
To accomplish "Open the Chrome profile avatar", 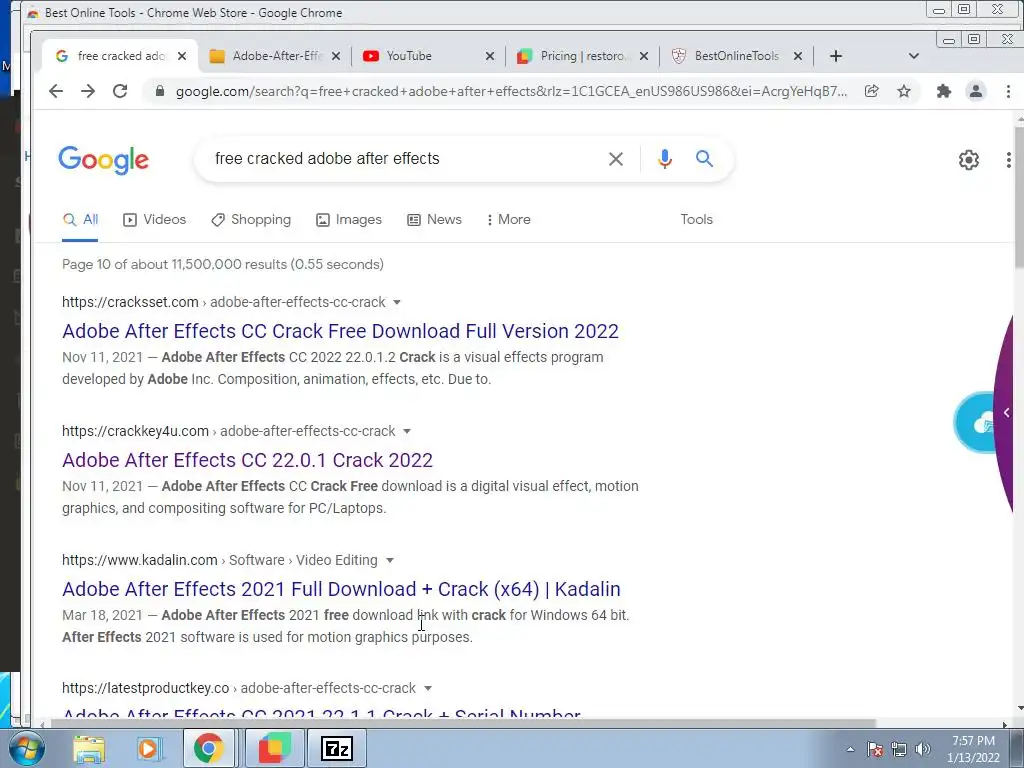I will (976, 91).
